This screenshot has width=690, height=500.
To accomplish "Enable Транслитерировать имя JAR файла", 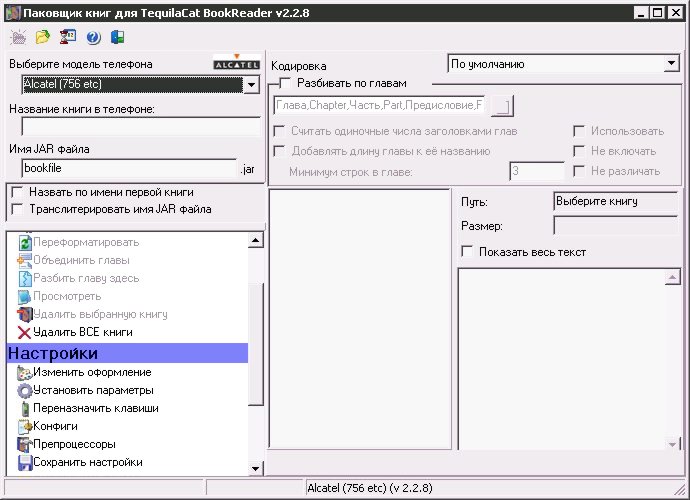I will click(17, 209).
